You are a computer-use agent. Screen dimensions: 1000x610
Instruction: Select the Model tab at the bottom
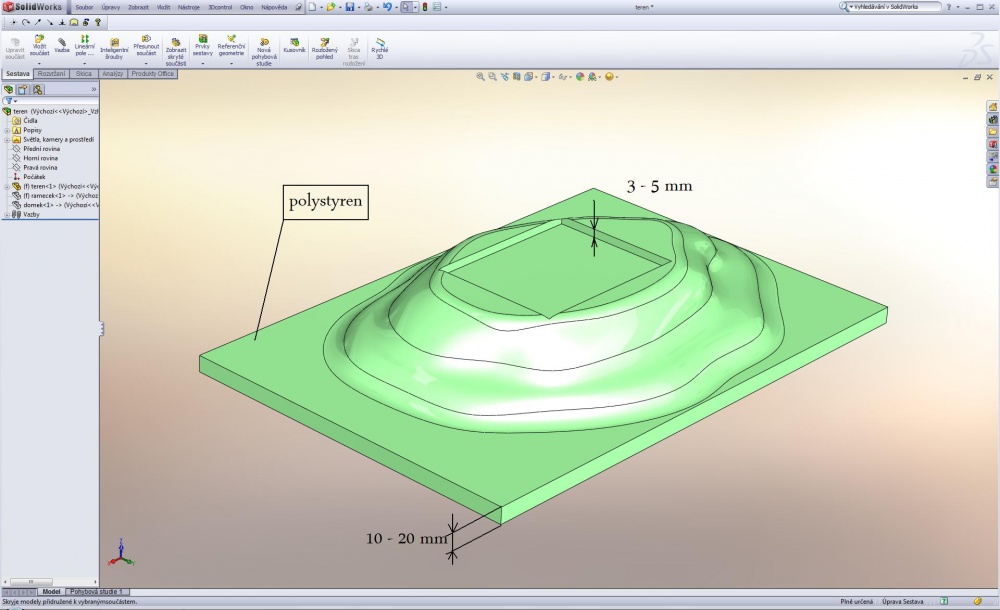point(51,591)
